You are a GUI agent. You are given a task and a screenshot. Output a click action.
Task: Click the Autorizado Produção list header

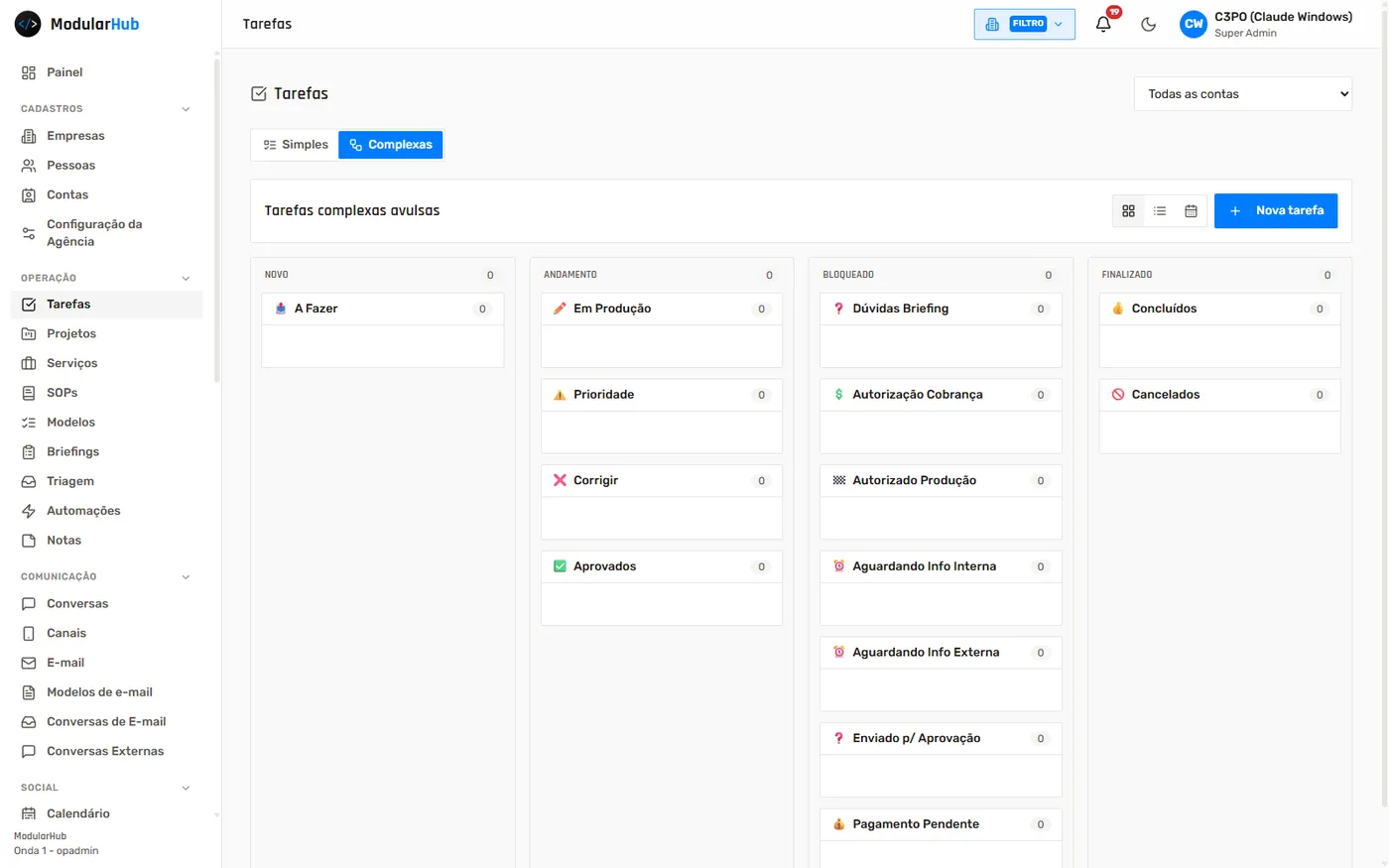pyautogui.click(x=941, y=480)
